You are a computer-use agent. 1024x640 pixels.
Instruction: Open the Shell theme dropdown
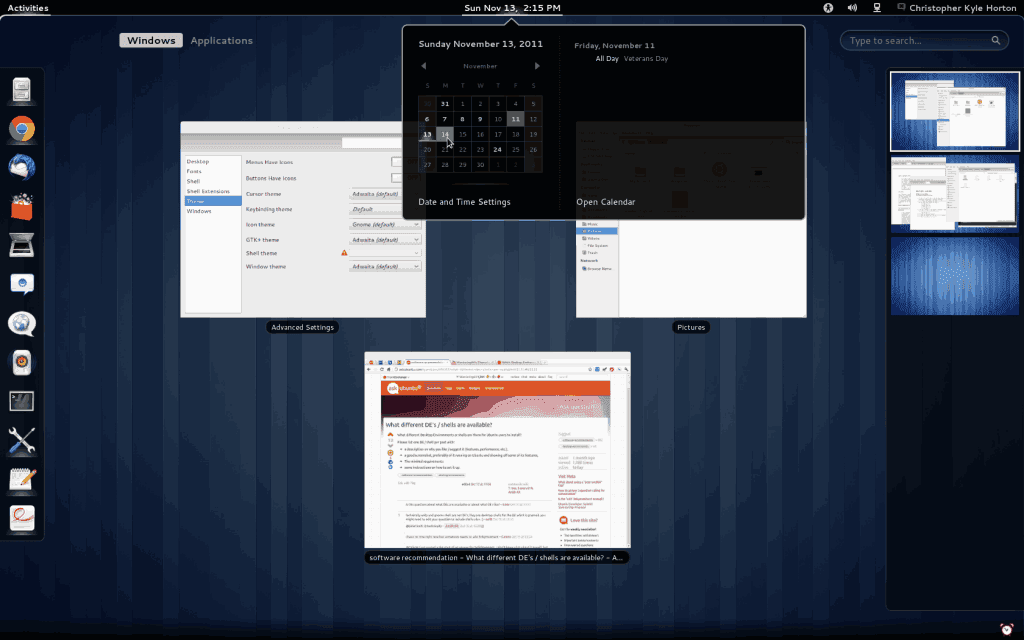pos(384,253)
